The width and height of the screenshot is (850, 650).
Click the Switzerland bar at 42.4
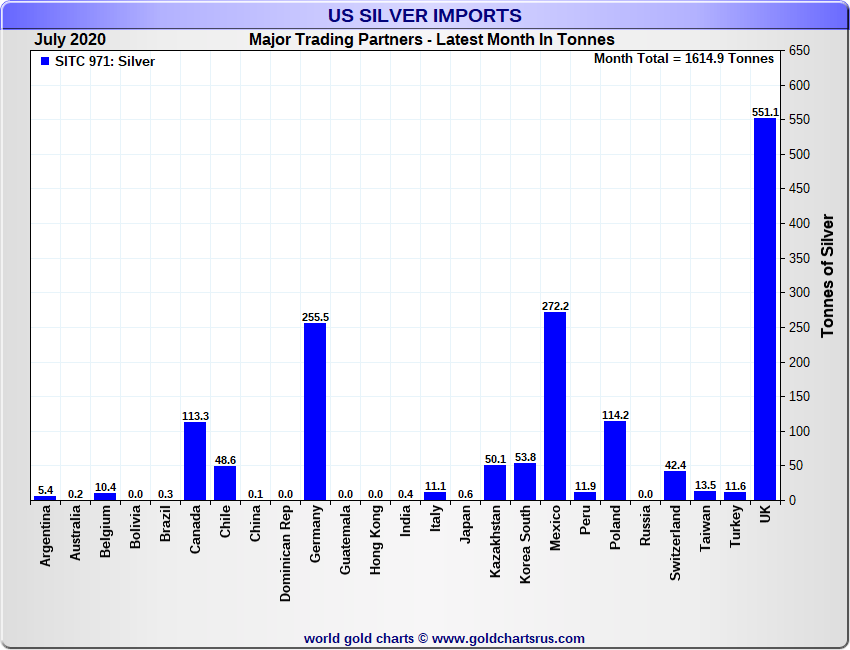click(675, 486)
